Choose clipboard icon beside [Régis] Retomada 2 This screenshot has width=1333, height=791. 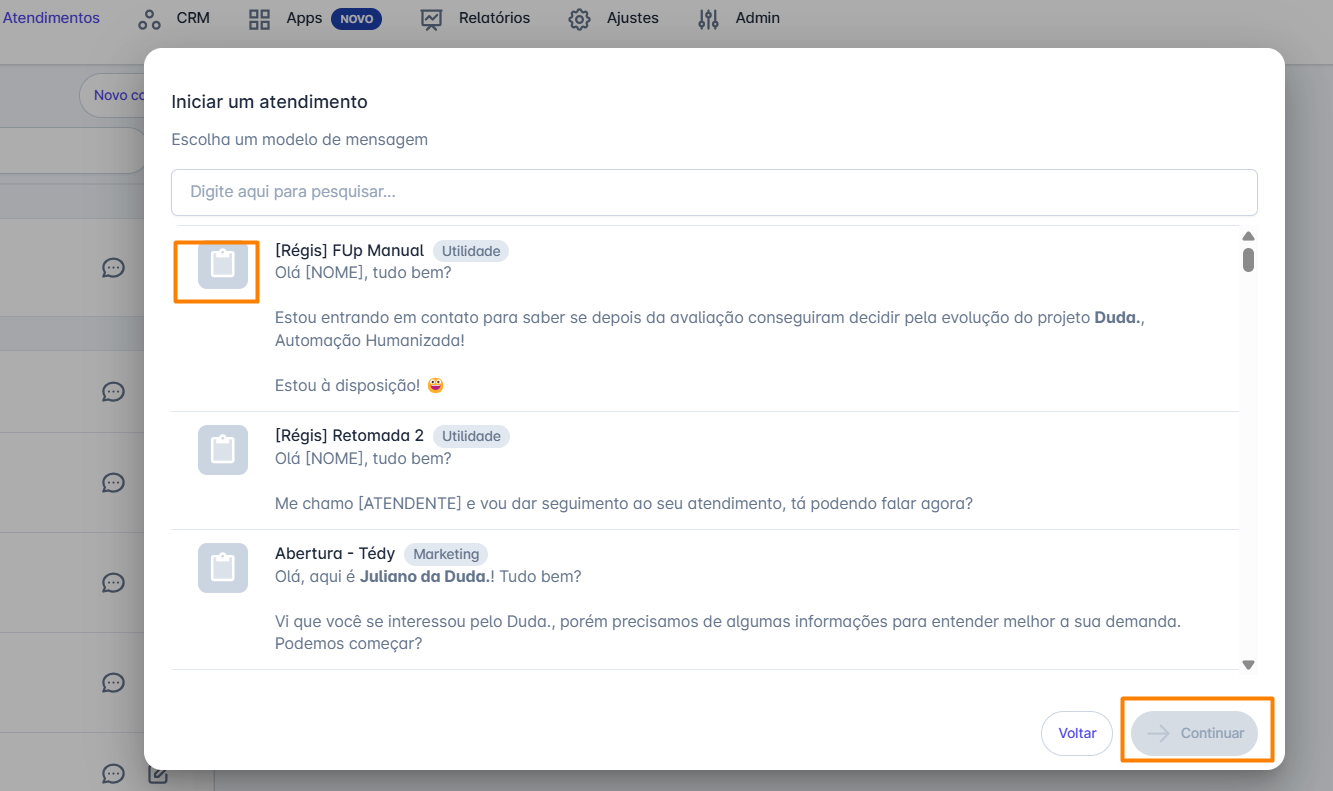222,450
